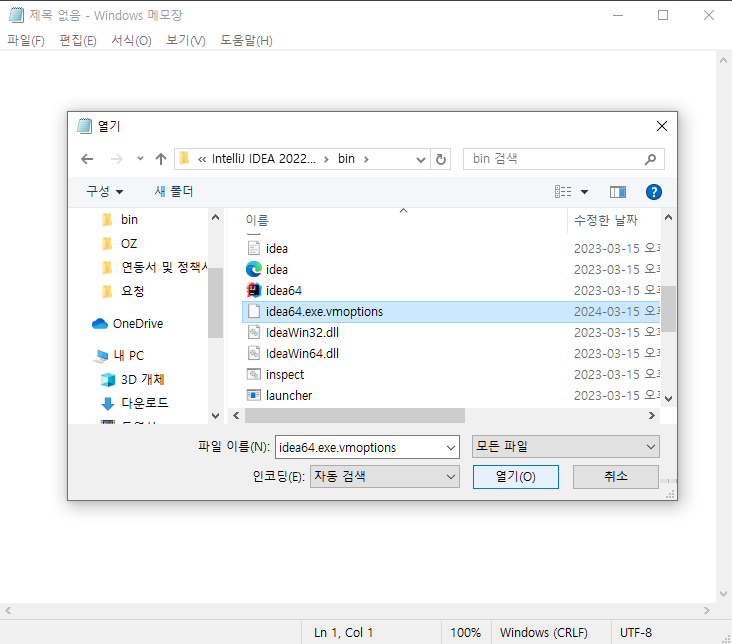The image size is (732, 644).
Task: Select OZ folder in navigation tree
Action: click(129, 244)
